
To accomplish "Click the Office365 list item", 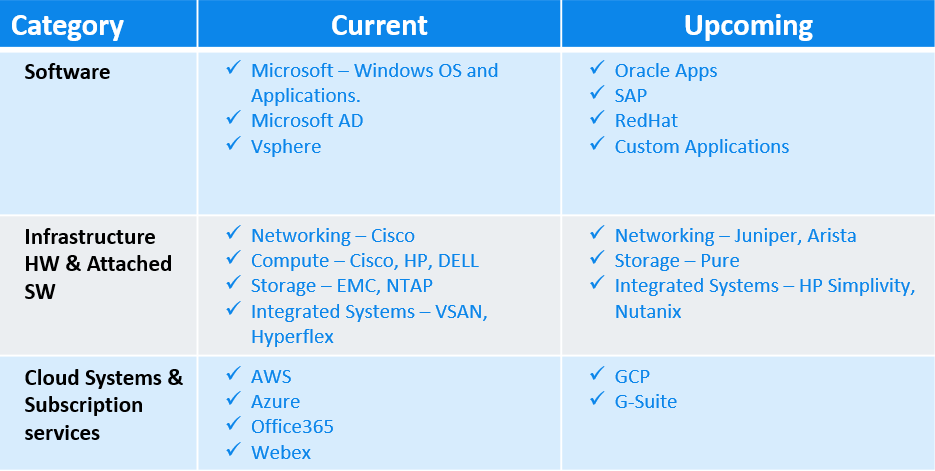I will coord(292,427).
